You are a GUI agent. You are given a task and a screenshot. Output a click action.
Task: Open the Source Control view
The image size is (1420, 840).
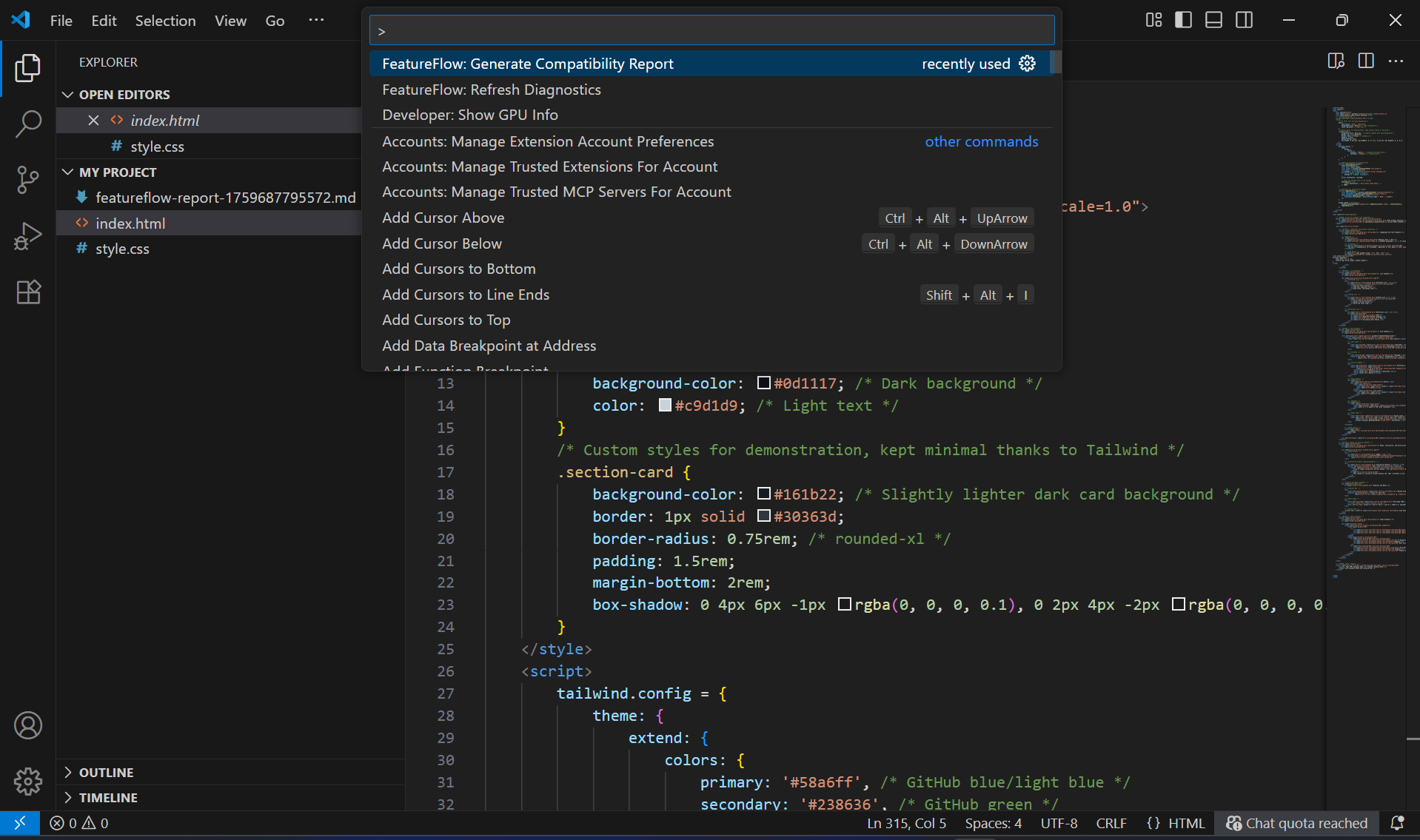pos(28,180)
